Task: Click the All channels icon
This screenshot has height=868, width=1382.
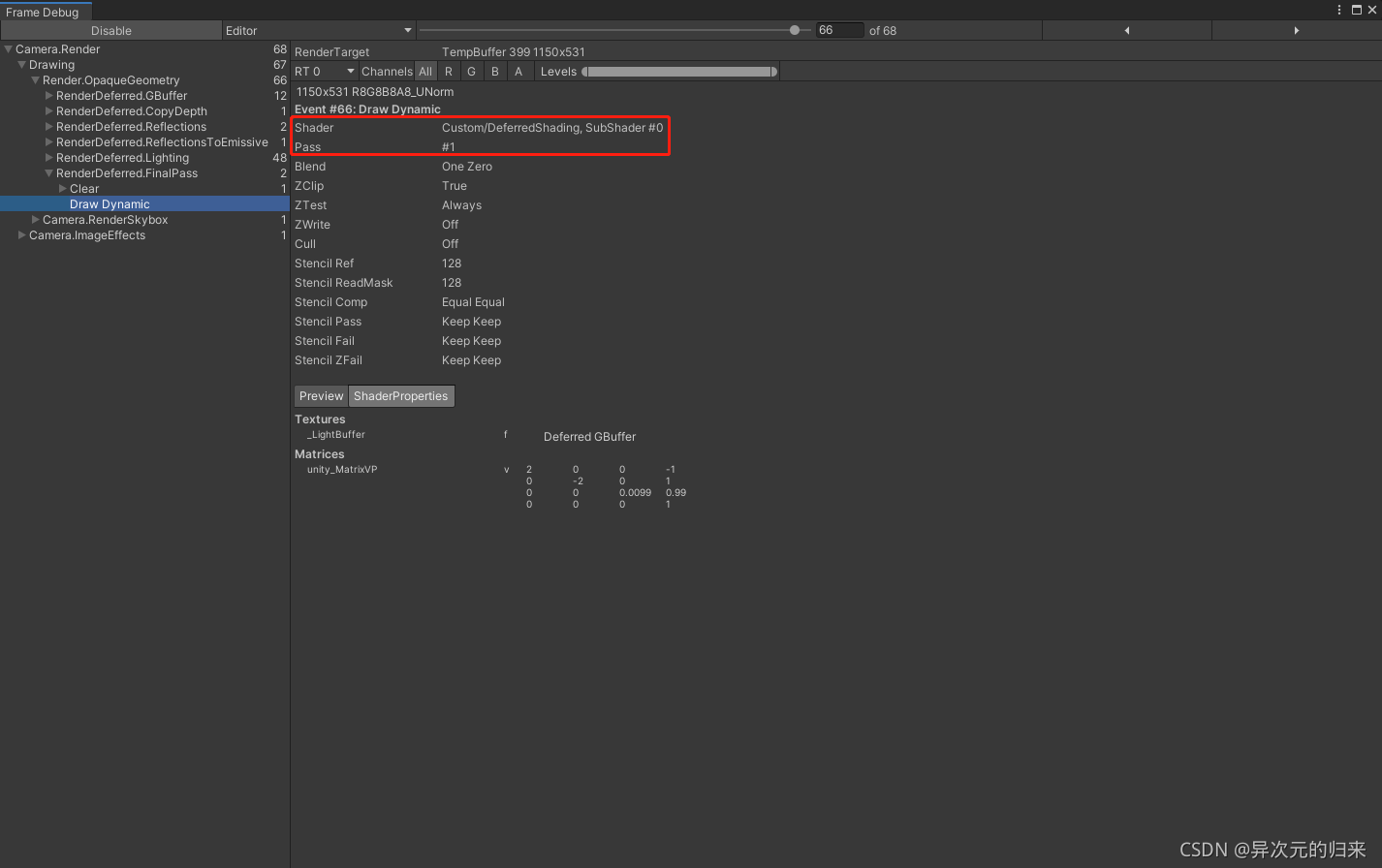Action: (425, 71)
